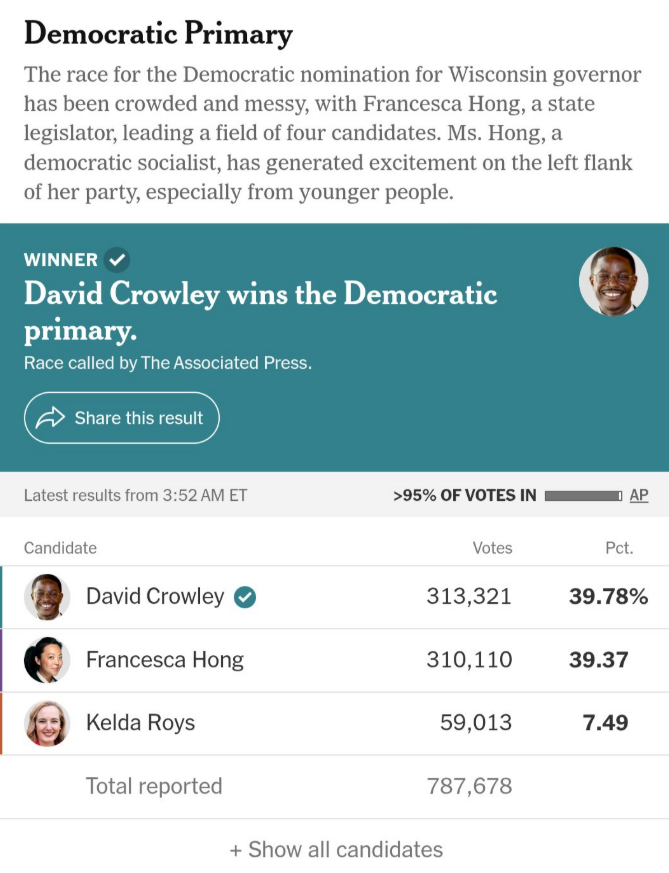This screenshot has width=669, height=873.
Task: Select the Francesca Hong name row
Action: [x=334, y=660]
